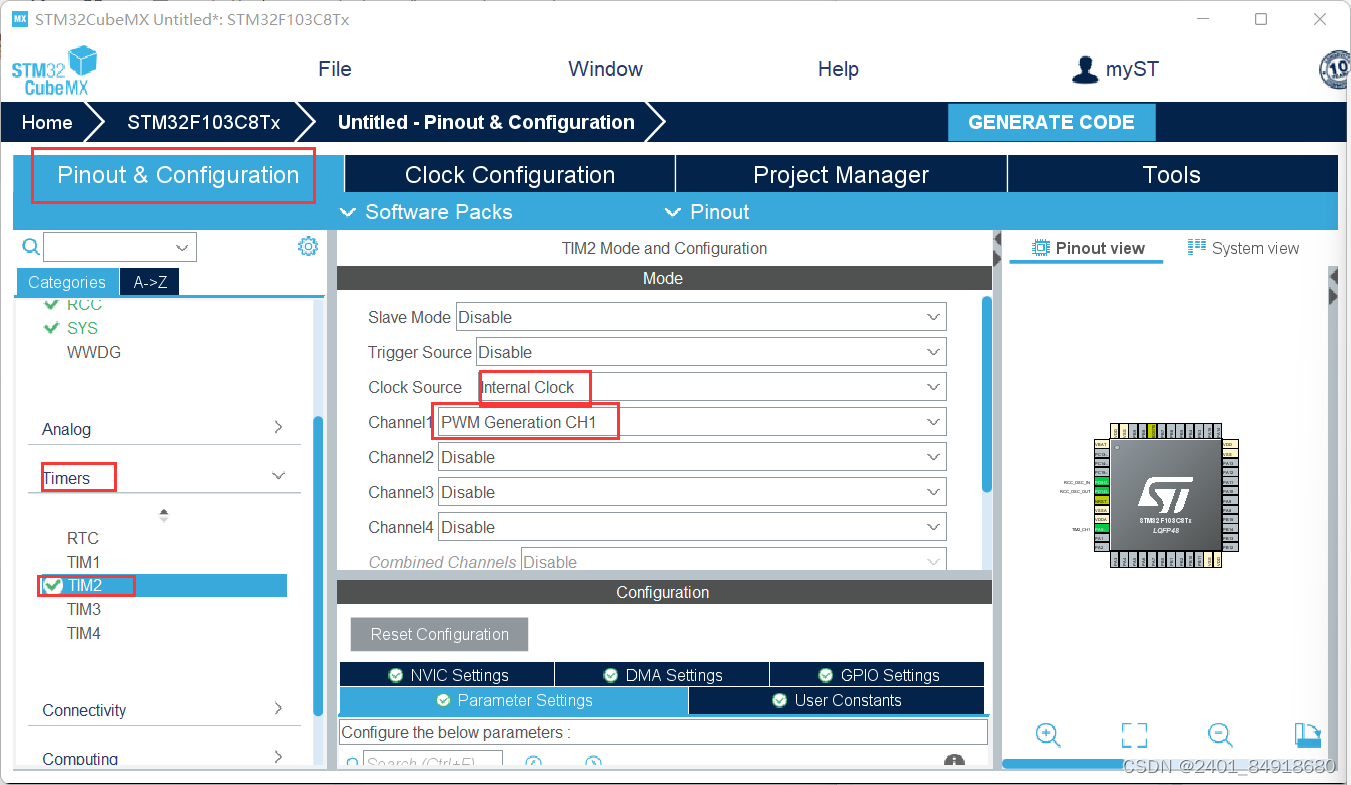Screen dimensions: 1351x785
Task: Click the Mode panel vertical scrollbar
Action: pos(987,394)
